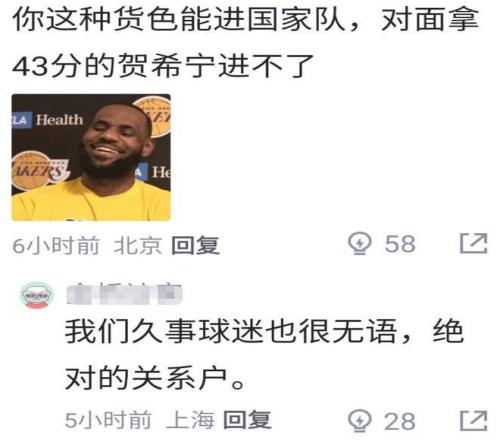Open the Lakers press conference image

[91, 157]
